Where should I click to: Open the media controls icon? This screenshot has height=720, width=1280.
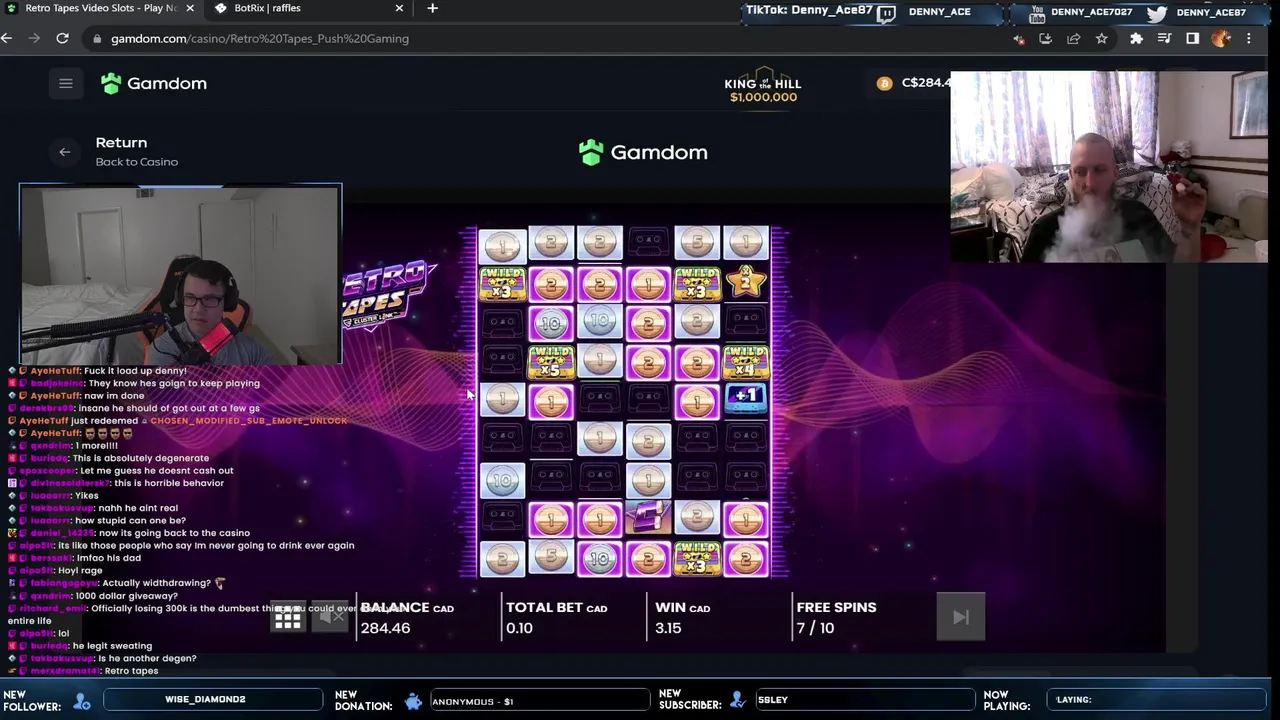tap(1164, 38)
